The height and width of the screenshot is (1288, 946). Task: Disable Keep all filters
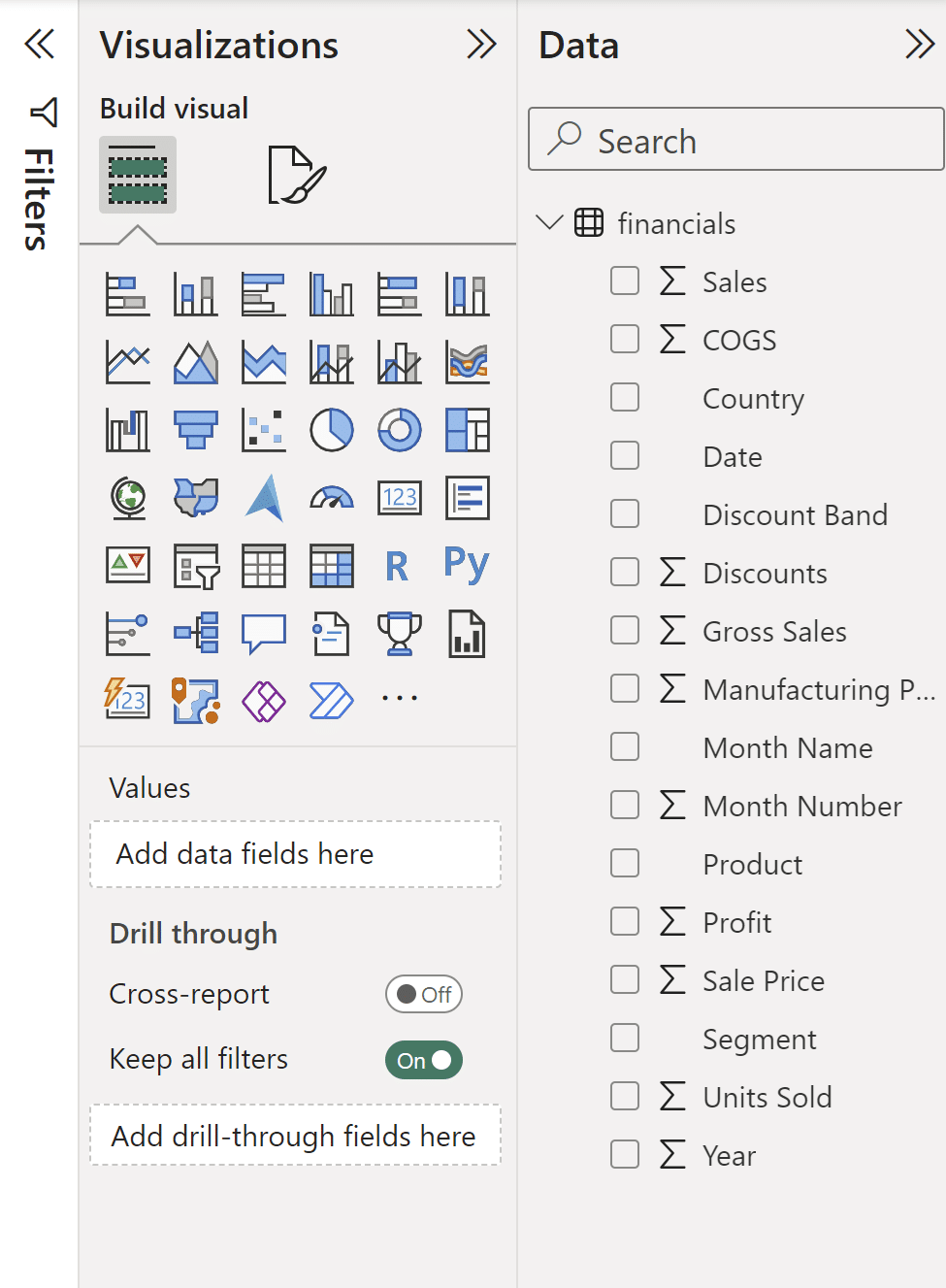tap(423, 1060)
